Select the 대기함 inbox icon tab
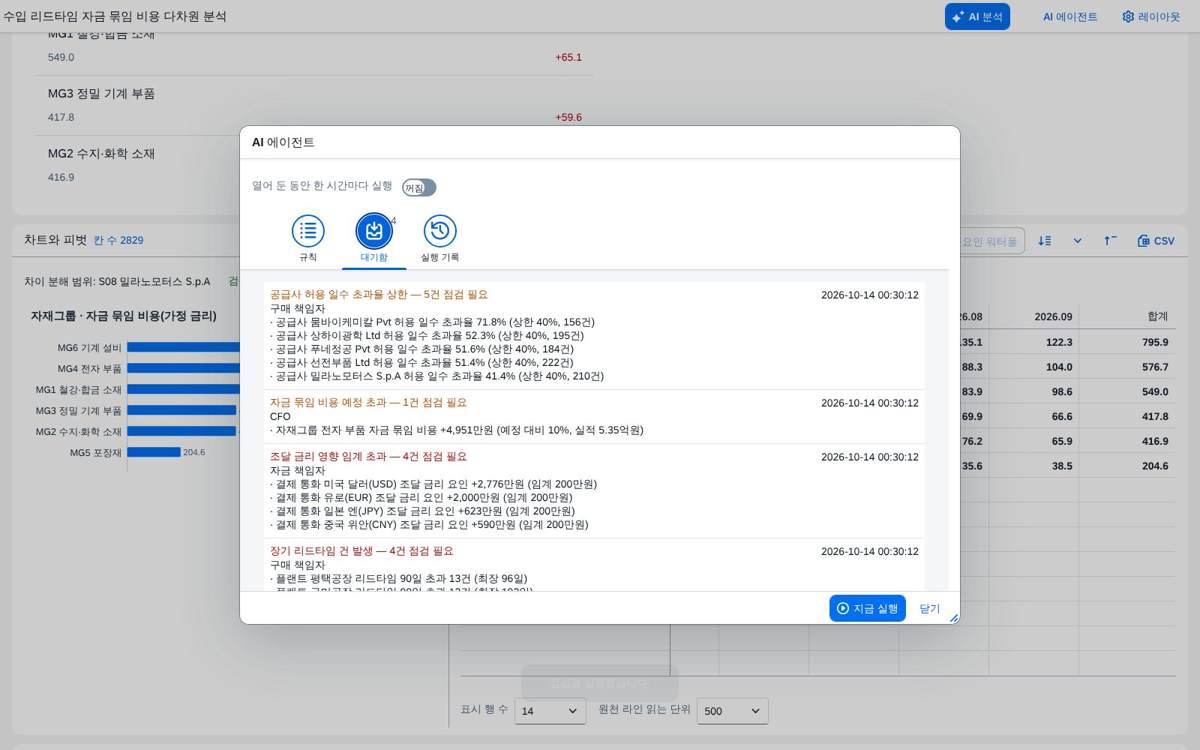This screenshot has width=1200, height=750. (x=374, y=239)
